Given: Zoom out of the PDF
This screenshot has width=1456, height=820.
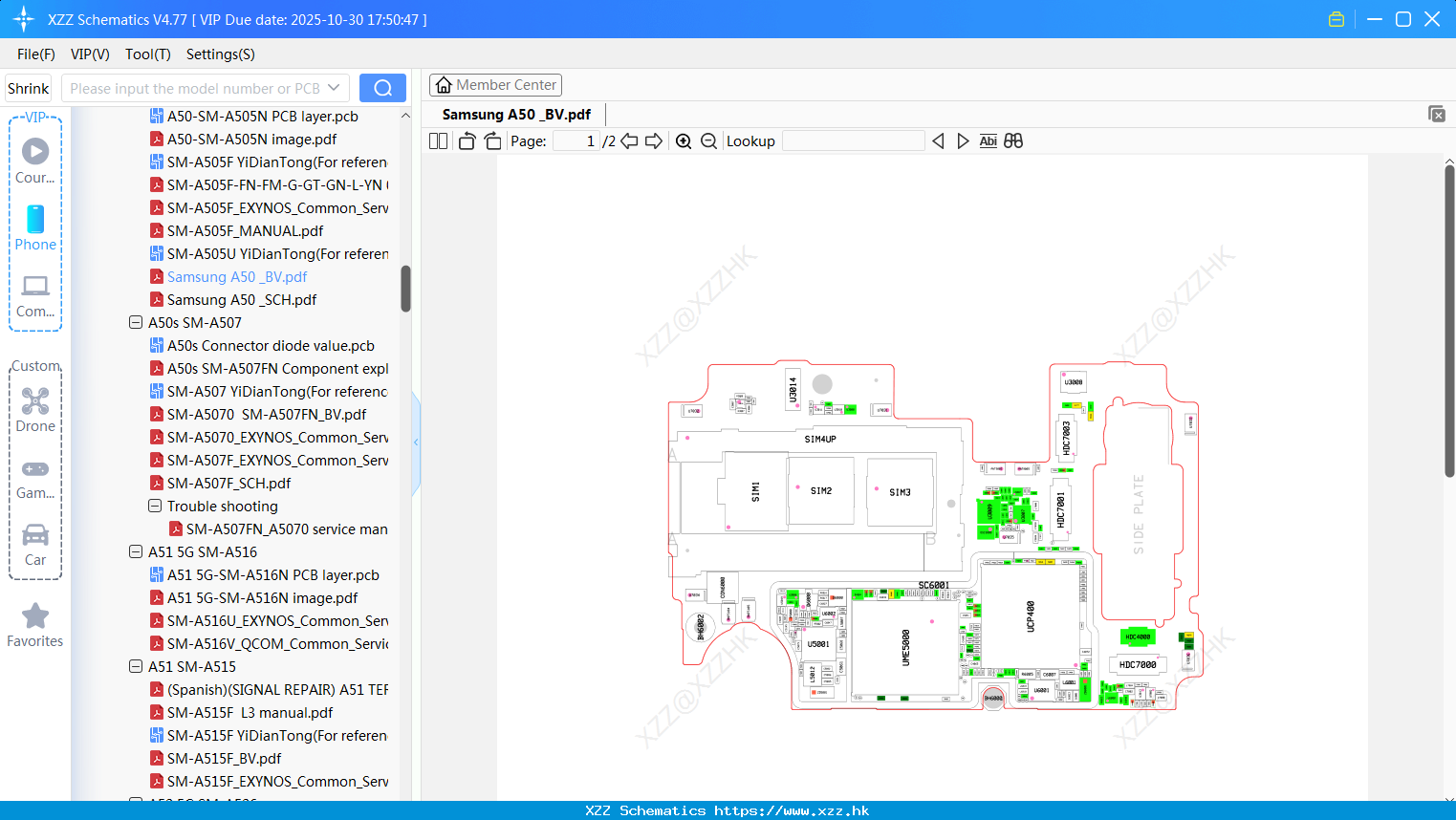Looking at the screenshot, I should pyautogui.click(x=708, y=140).
